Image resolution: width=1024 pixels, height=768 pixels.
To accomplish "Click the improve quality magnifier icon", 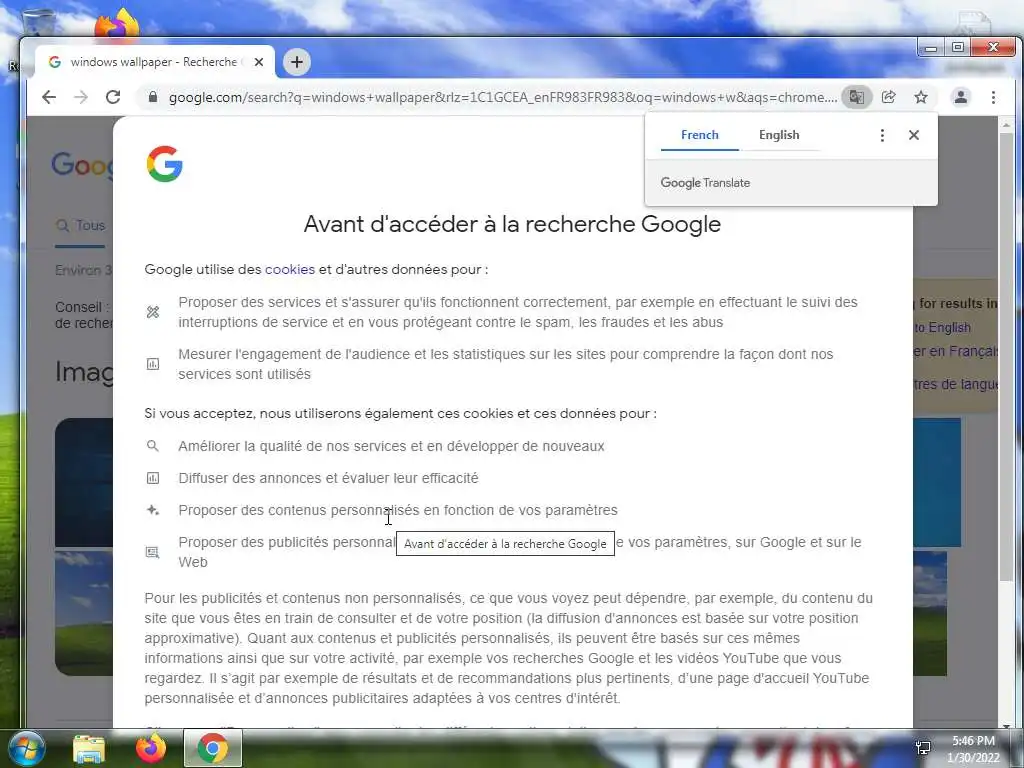I will 153,446.
